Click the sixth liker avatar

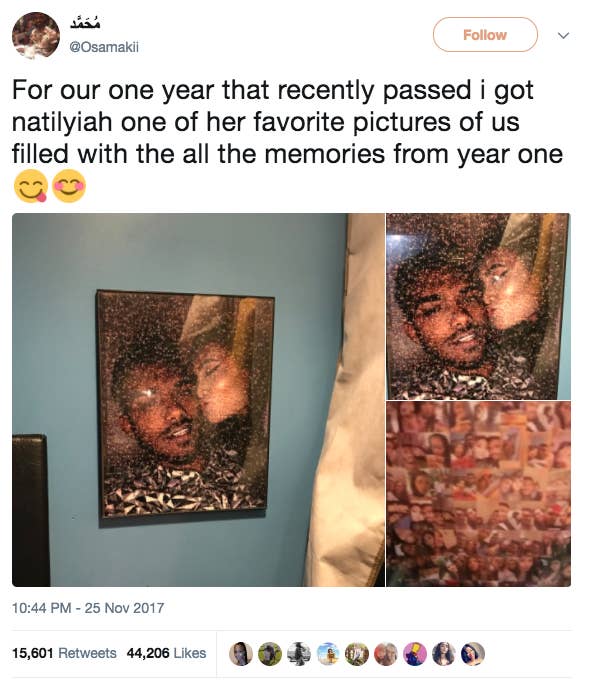[386, 653]
